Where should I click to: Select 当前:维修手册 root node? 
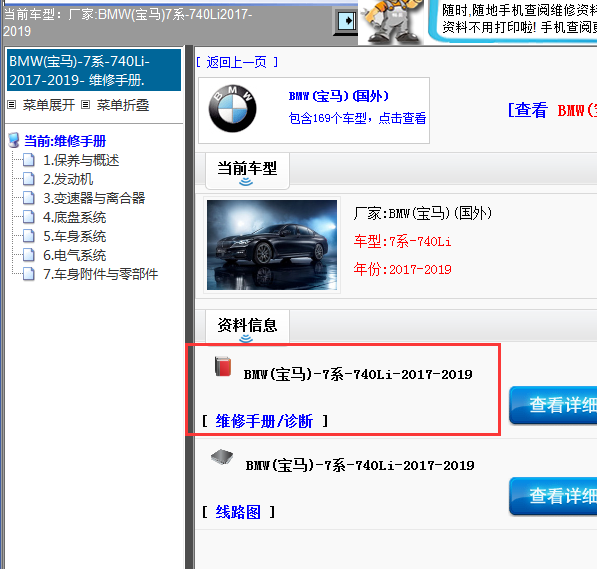coord(65,141)
